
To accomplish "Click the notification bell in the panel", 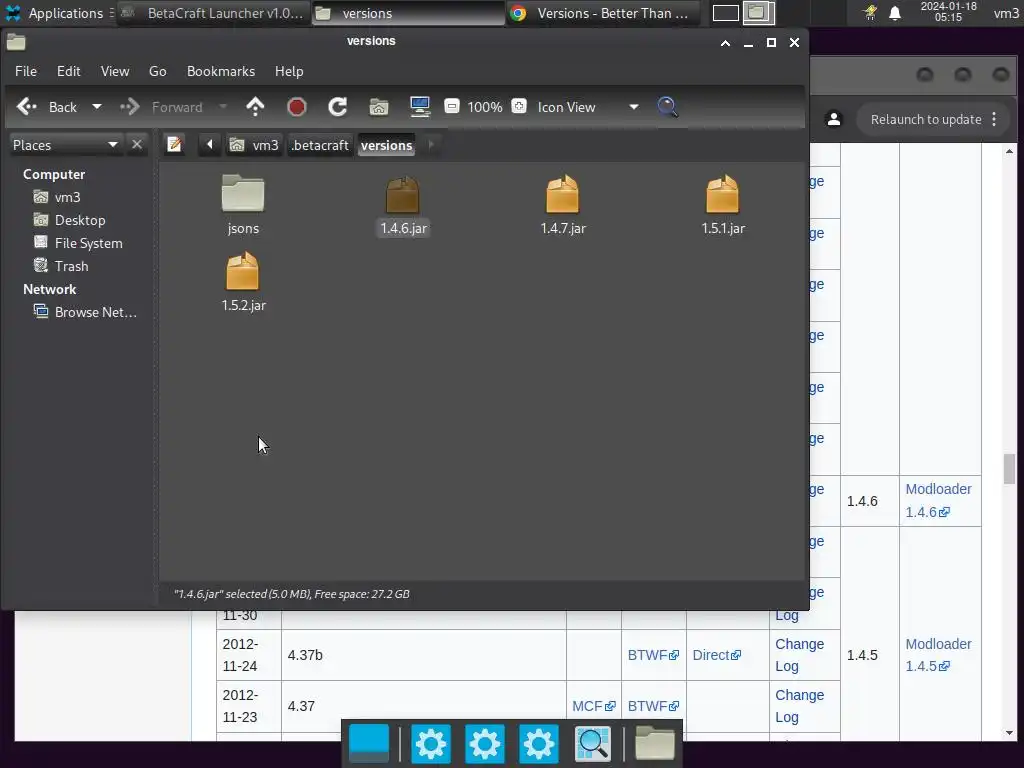I will tap(895, 13).
